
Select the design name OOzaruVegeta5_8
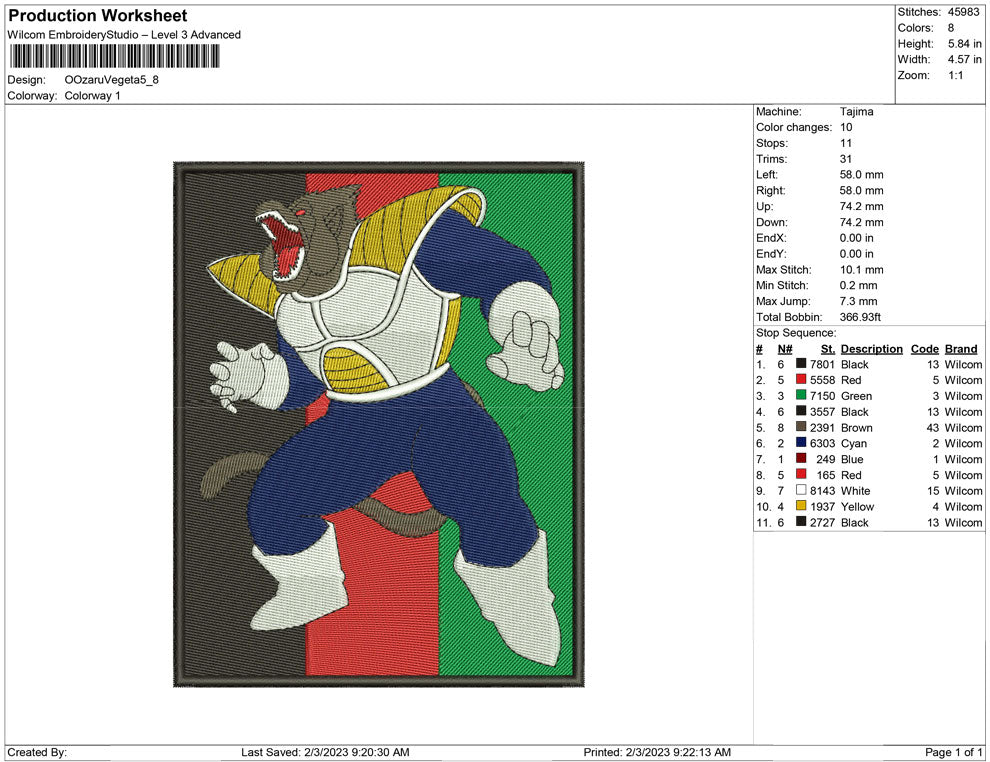(x=112, y=80)
